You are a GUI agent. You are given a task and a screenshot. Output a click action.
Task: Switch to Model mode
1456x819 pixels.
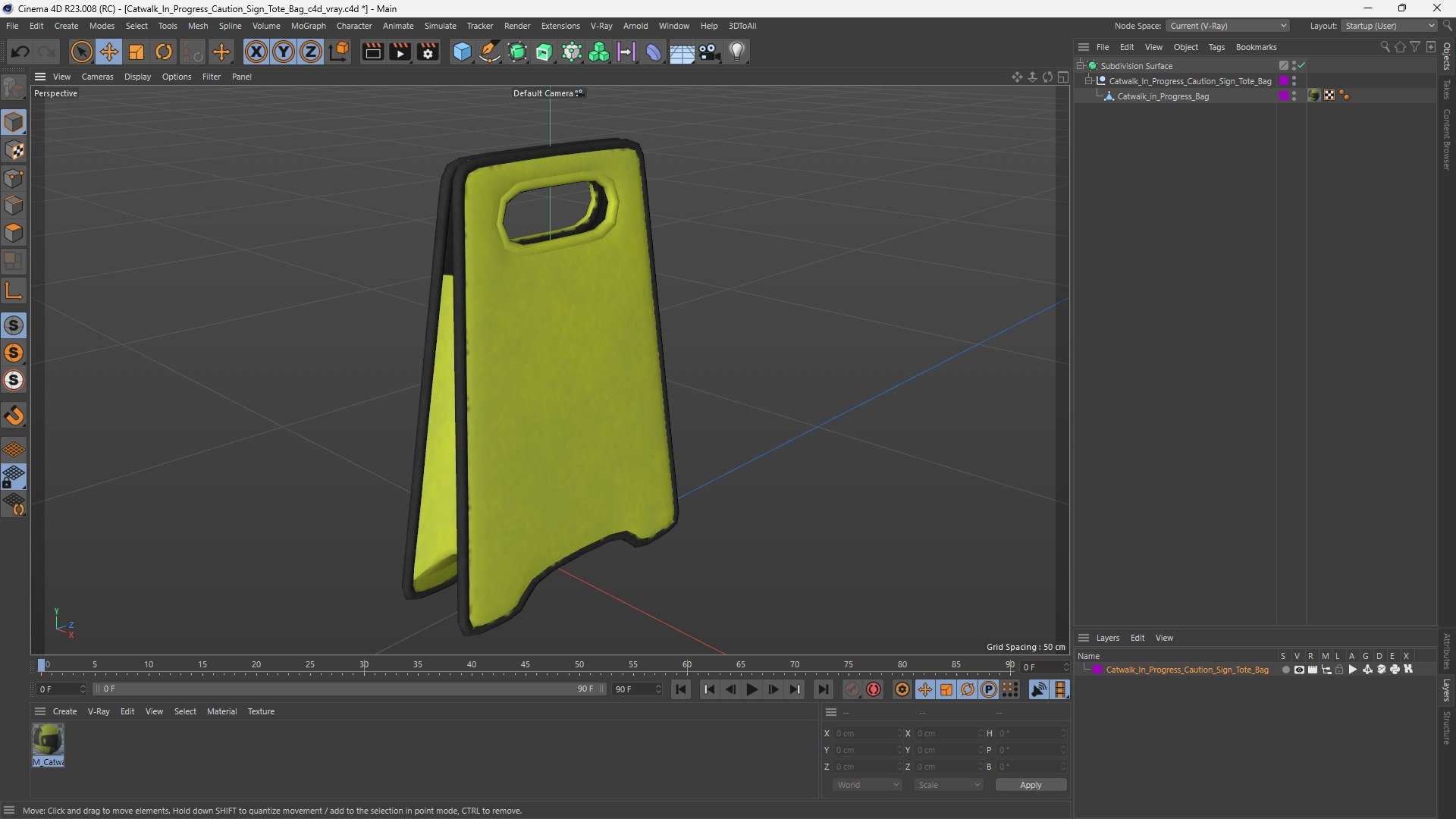click(14, 122)
